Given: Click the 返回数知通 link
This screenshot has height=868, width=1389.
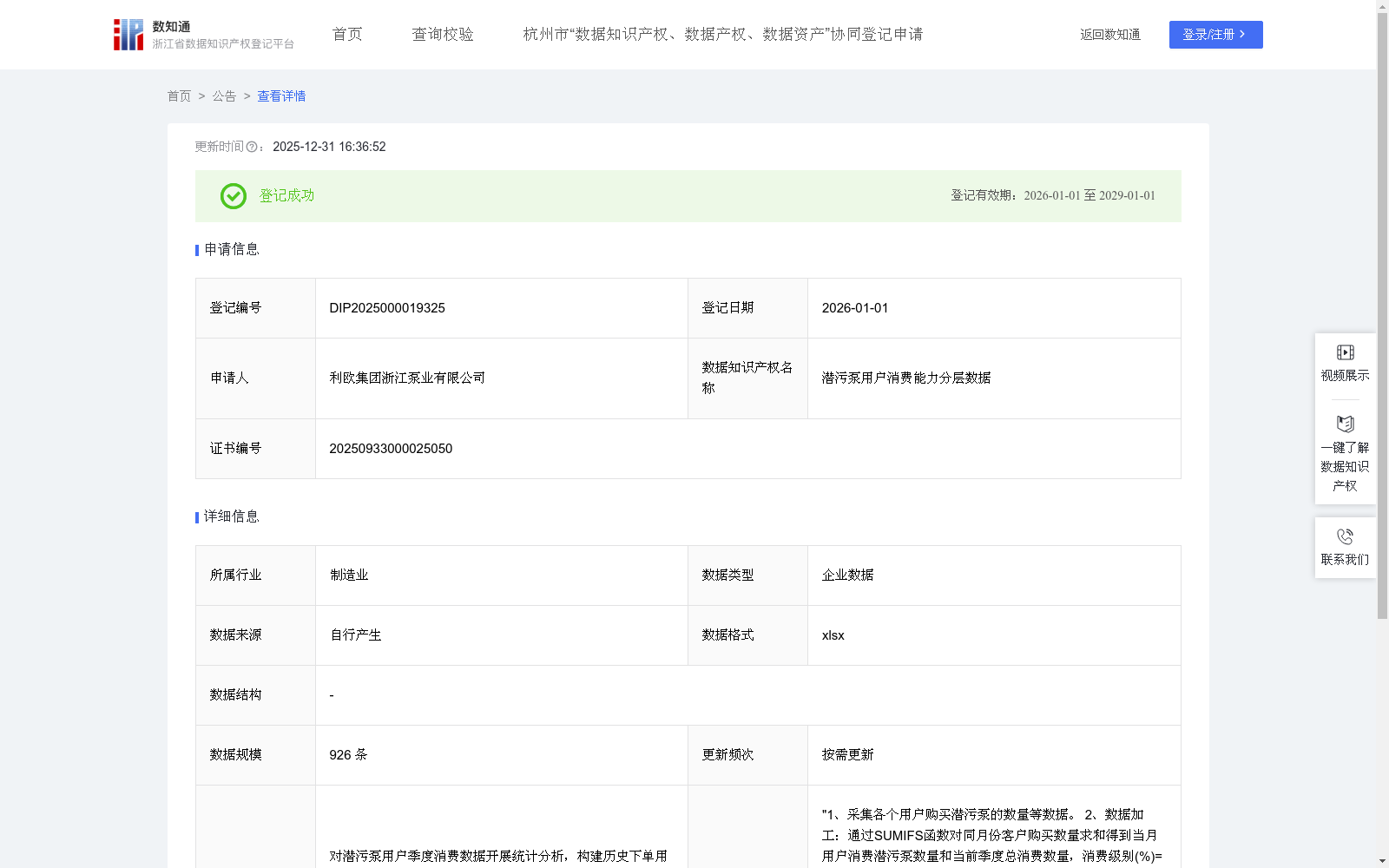Looking at the screenshot, I should [1110, 35].
